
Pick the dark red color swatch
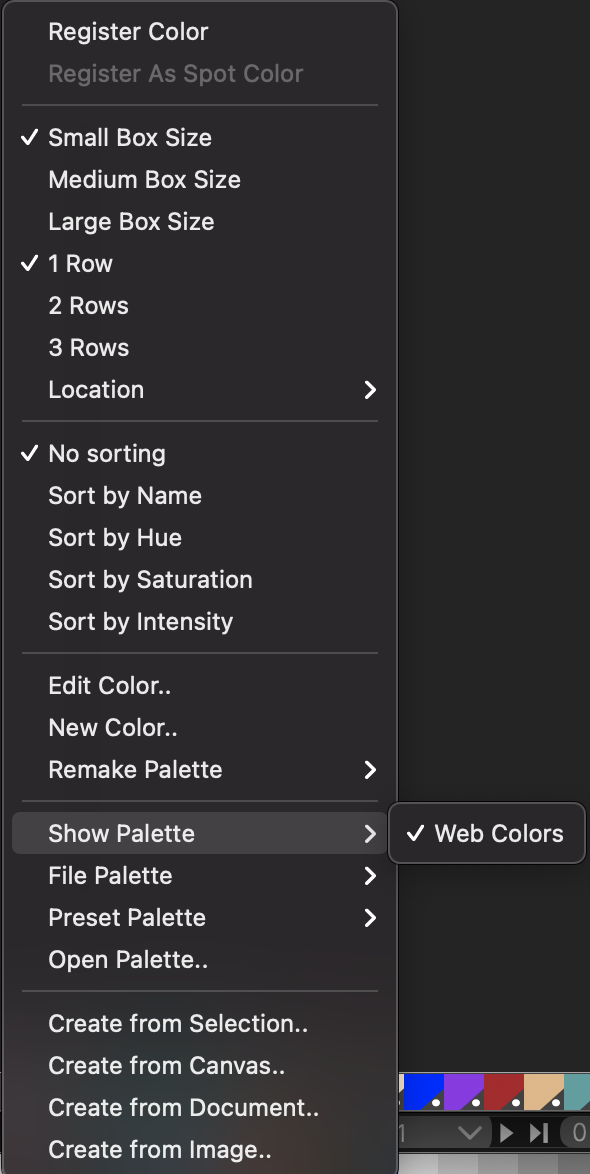[x=504, y=1092]
